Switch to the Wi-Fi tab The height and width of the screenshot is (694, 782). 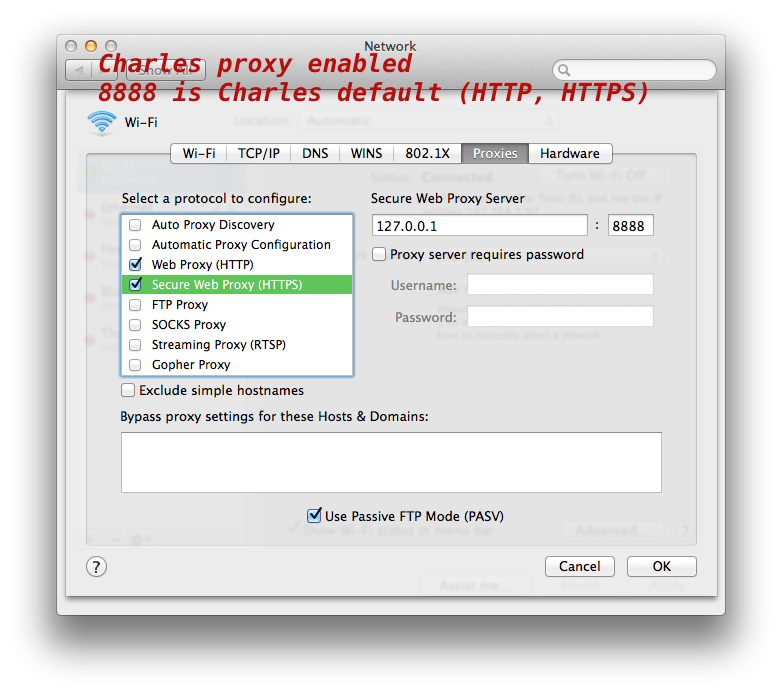(199, 153)
